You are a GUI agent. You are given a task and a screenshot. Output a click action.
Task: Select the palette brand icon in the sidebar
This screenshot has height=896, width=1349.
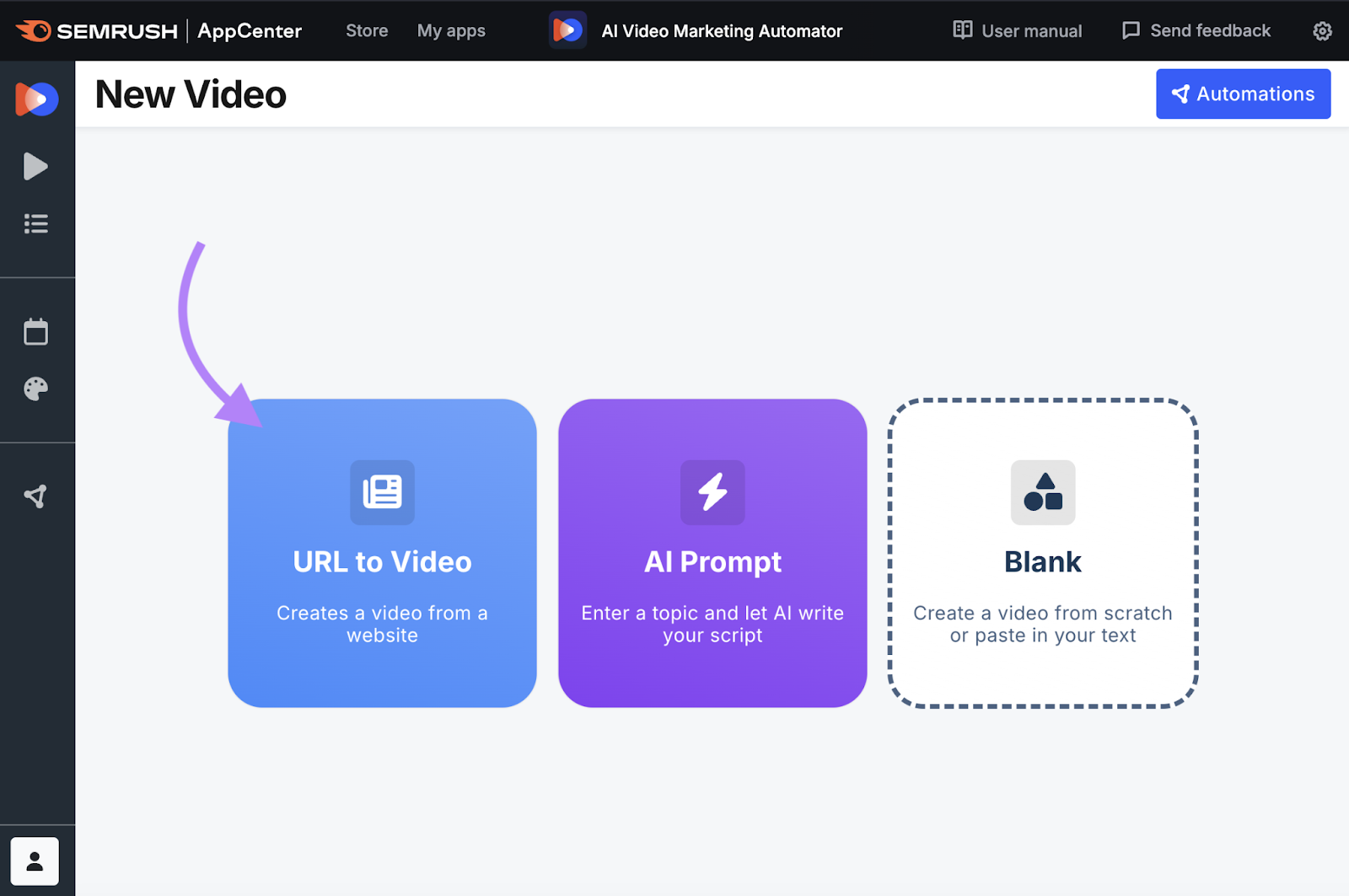click(35, 389)
